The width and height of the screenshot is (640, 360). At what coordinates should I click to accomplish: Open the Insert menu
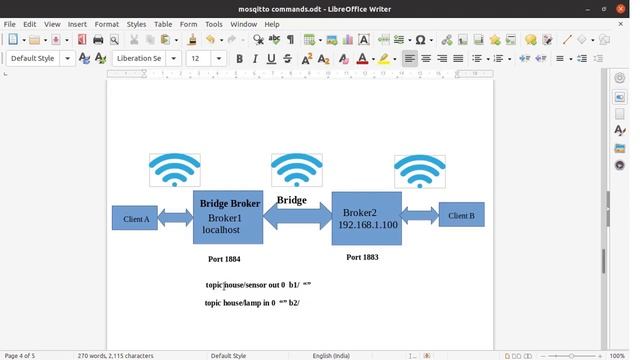pos(77,24)
